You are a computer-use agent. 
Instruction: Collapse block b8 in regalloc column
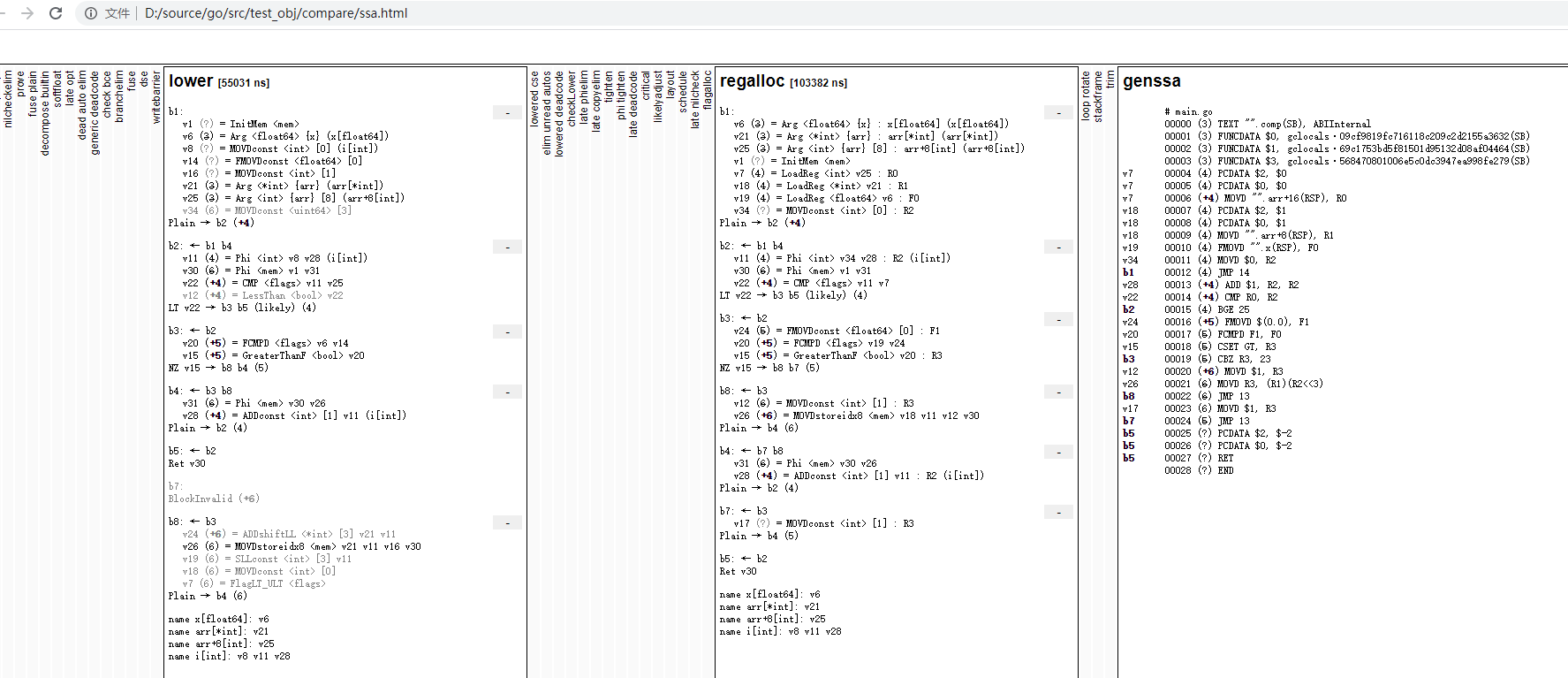coord(1058,392)
